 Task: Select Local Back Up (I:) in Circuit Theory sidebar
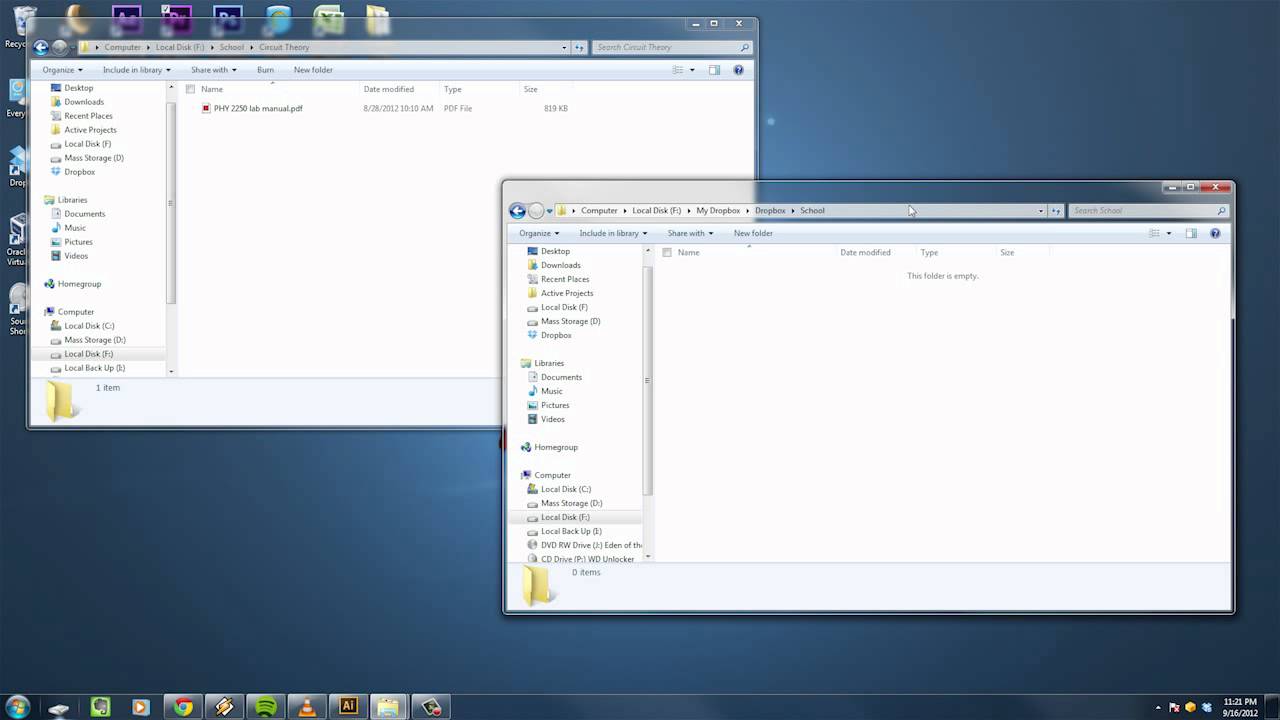point(94,368)
